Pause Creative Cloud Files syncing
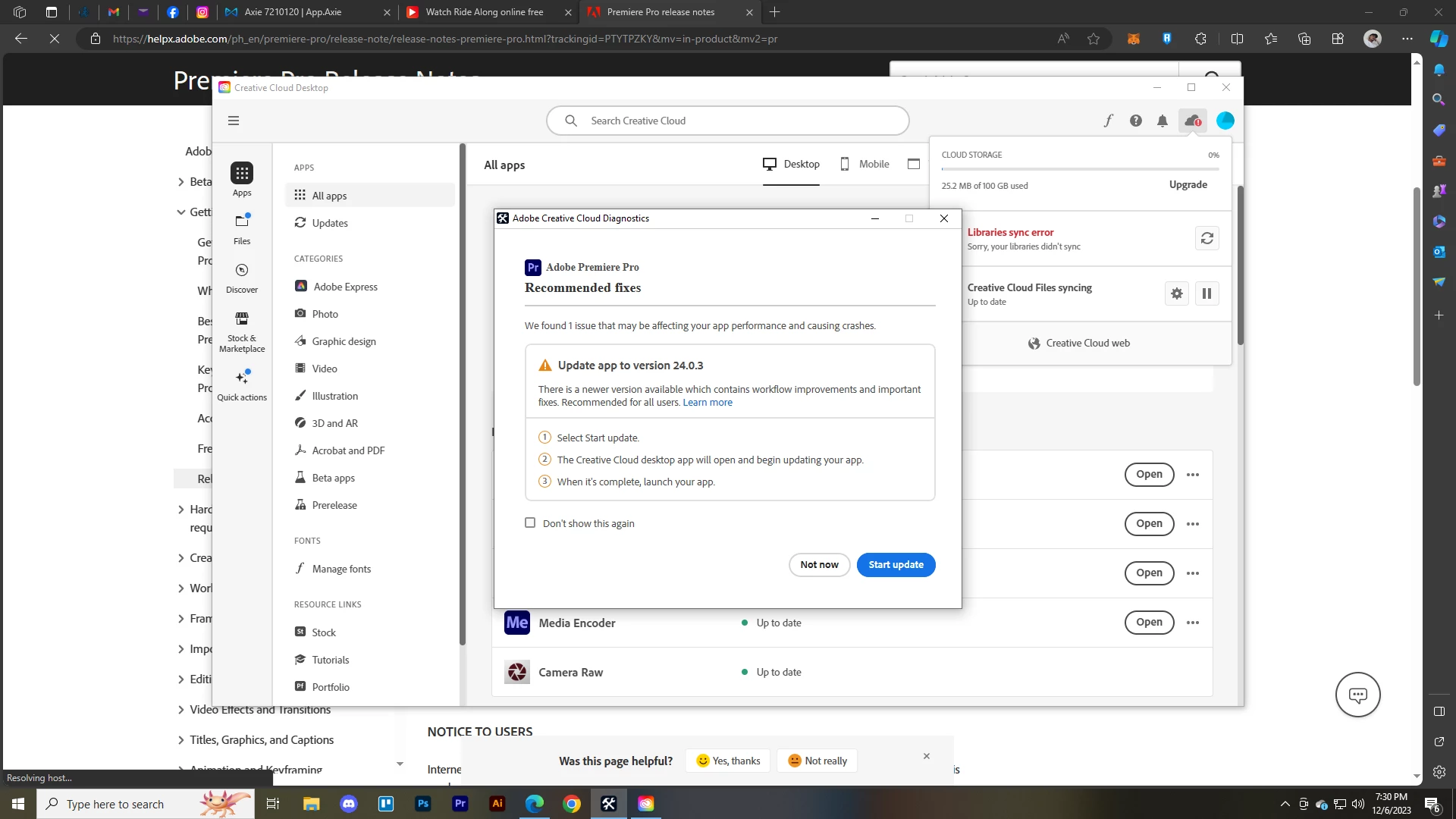 click(1207, 293)
